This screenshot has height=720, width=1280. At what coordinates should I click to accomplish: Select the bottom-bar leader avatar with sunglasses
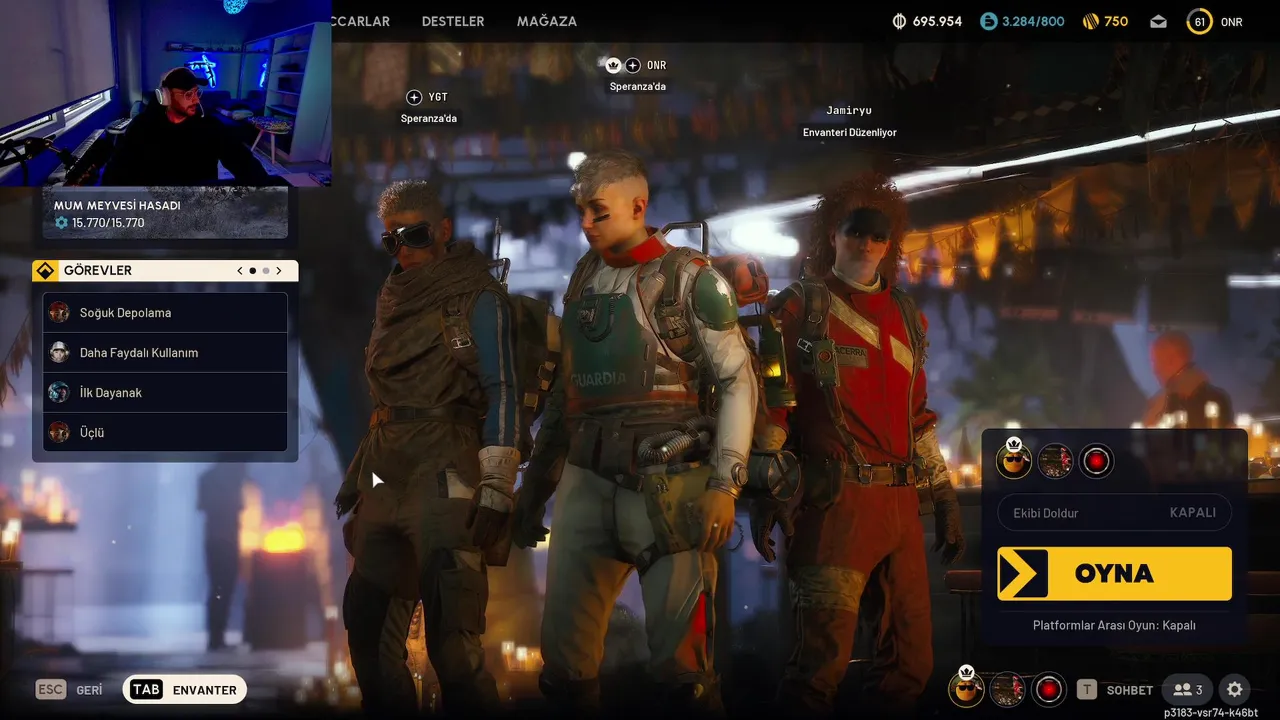coord(966,689)
